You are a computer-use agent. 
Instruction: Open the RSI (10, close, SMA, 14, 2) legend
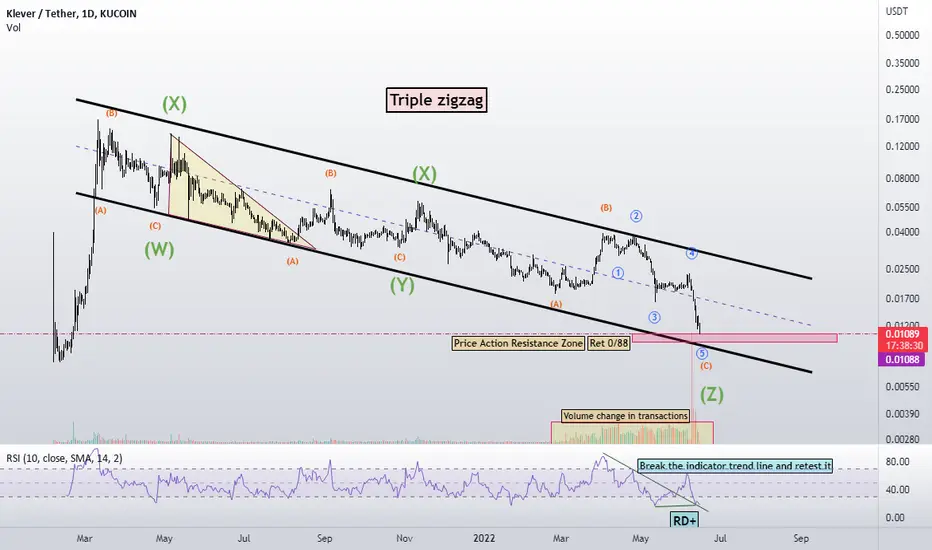(64, 458)
